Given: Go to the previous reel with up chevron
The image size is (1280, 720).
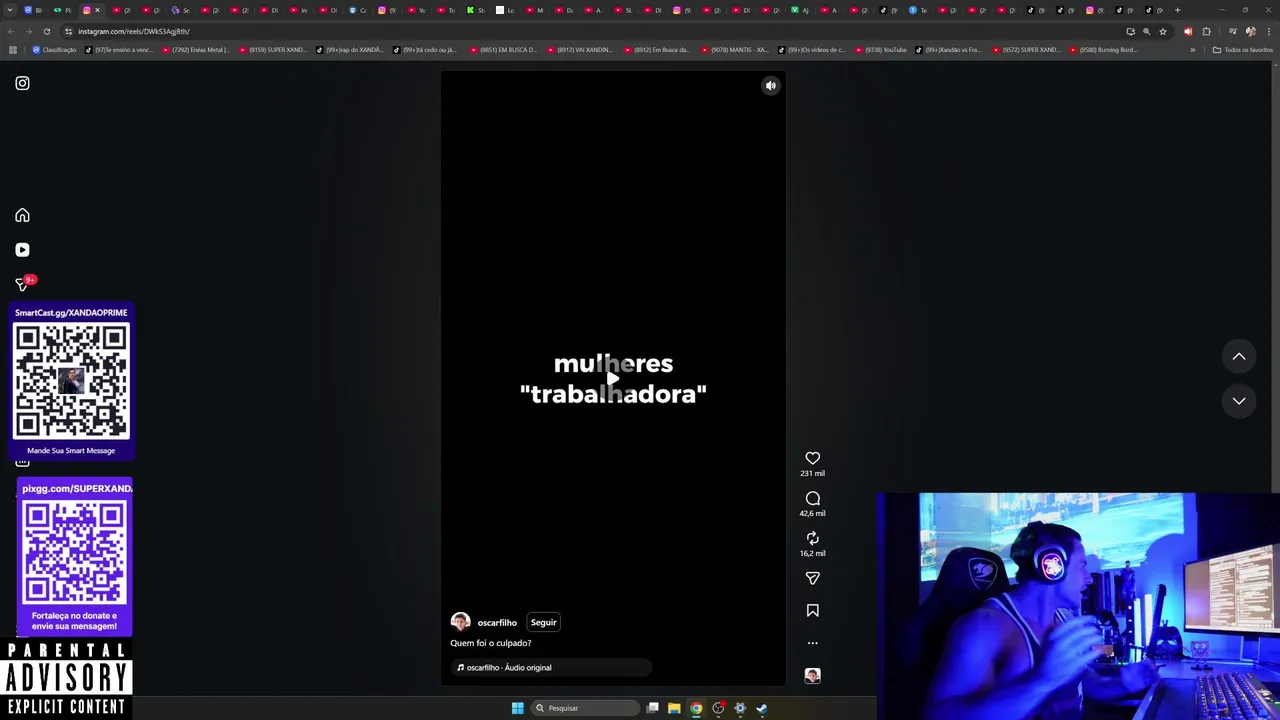Looking at the screenshot, I should [1238, 357].
